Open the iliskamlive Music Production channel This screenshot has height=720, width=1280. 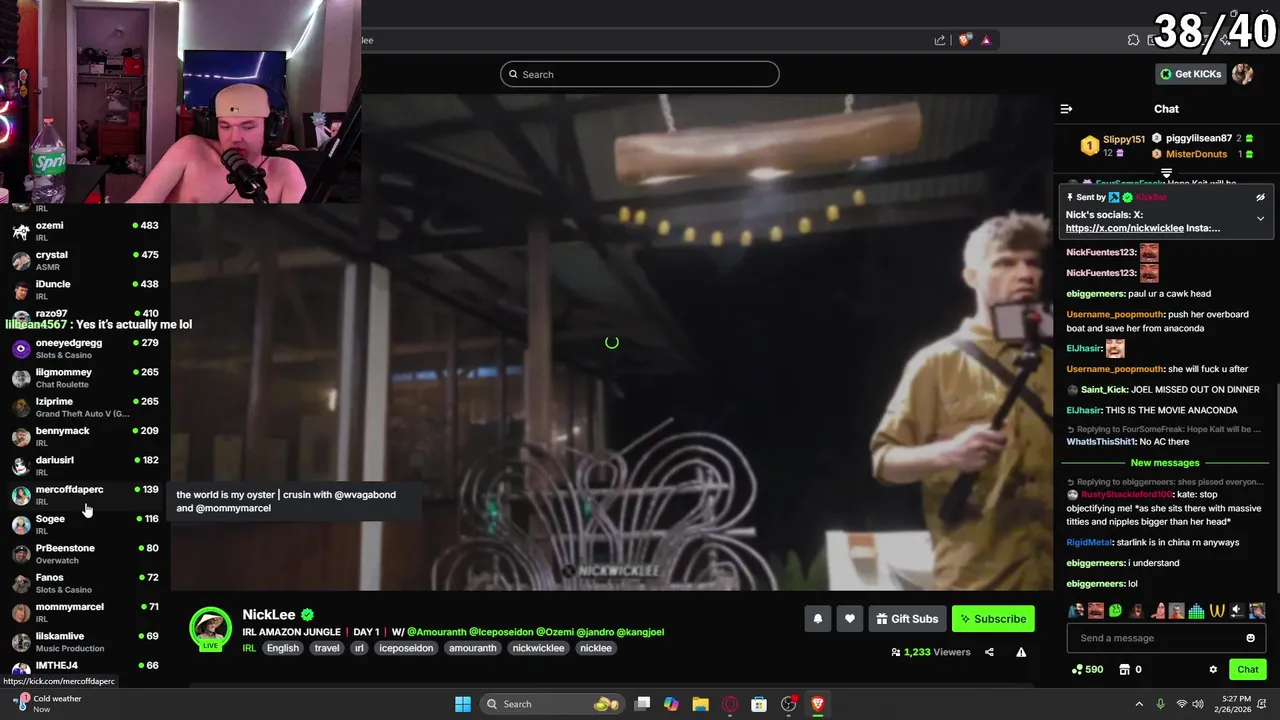point(85,642)
